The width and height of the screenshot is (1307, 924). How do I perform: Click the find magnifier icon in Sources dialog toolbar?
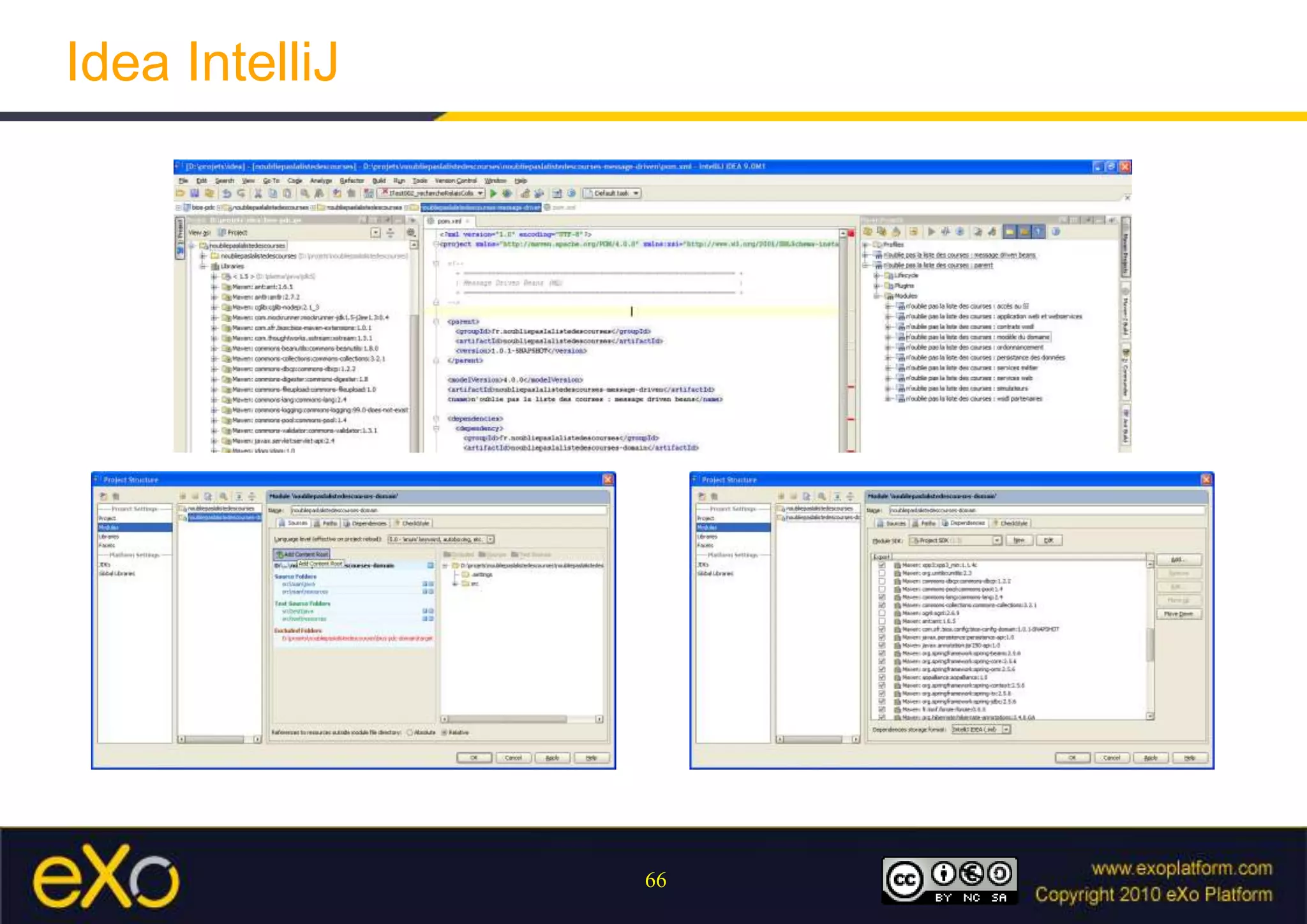point(223,496)
